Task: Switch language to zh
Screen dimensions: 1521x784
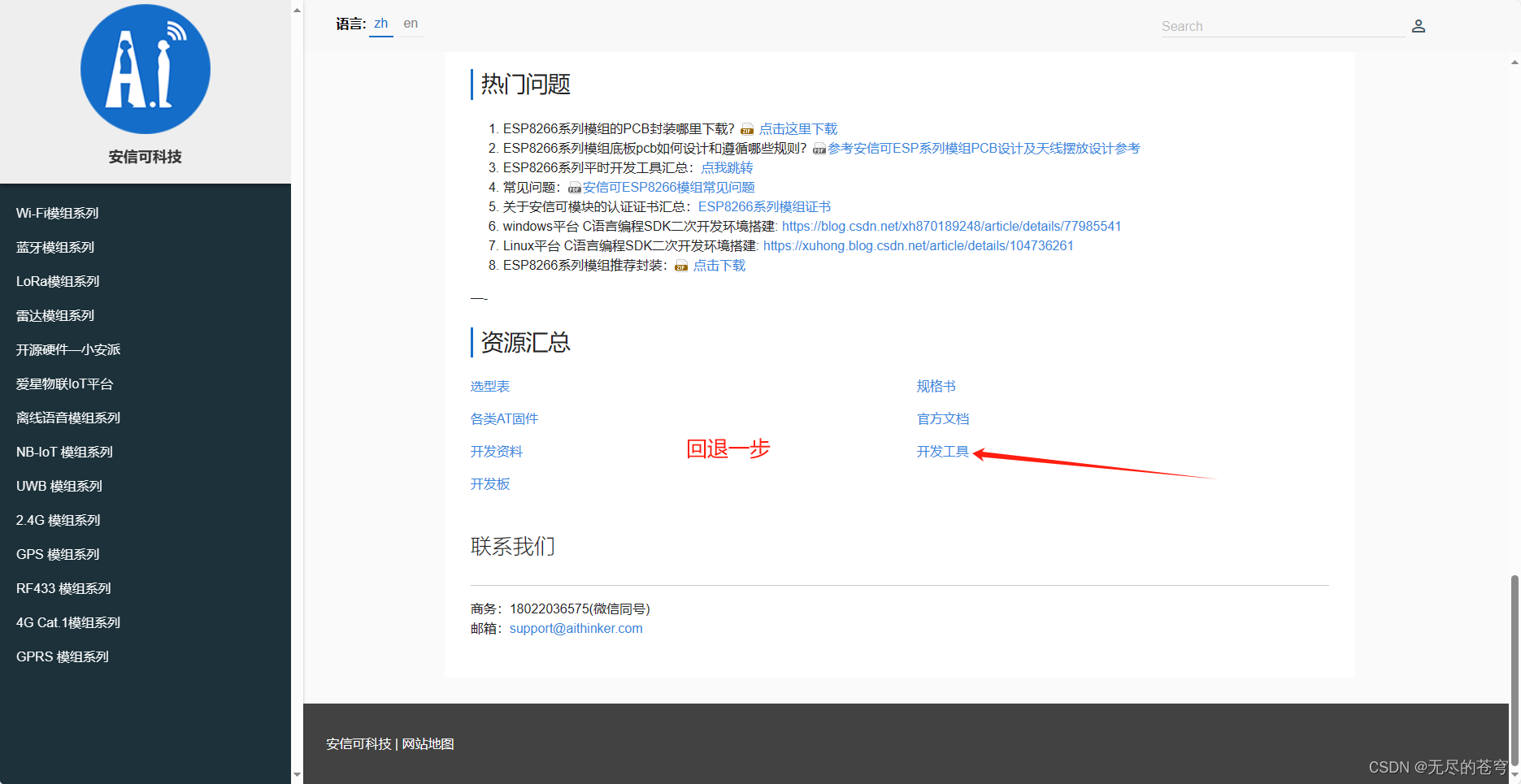Action: [381, 24]
